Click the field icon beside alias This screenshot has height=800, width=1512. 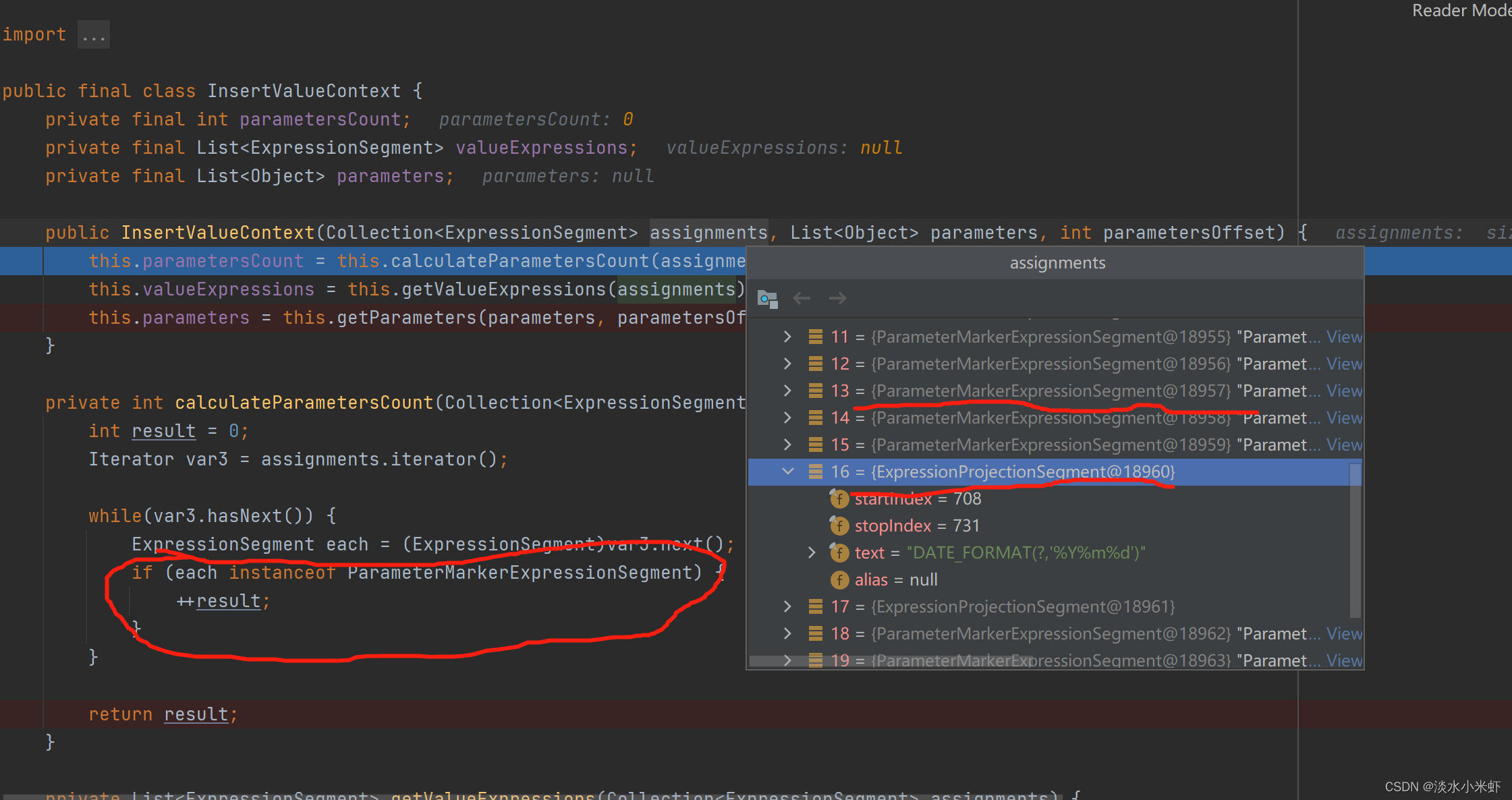(x=839, y=579)
